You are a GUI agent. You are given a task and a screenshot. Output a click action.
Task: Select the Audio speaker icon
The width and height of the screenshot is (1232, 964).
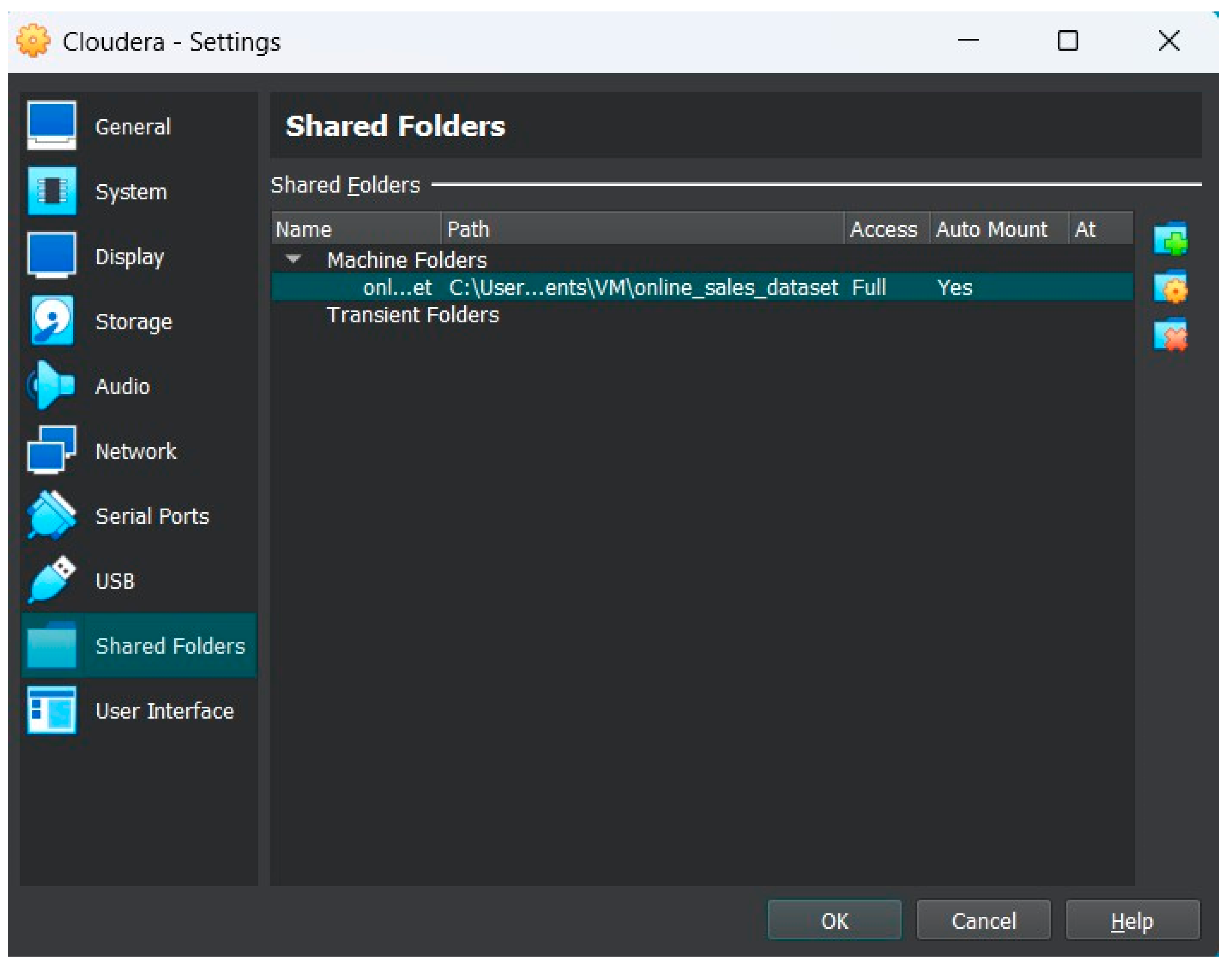point(51,386)
